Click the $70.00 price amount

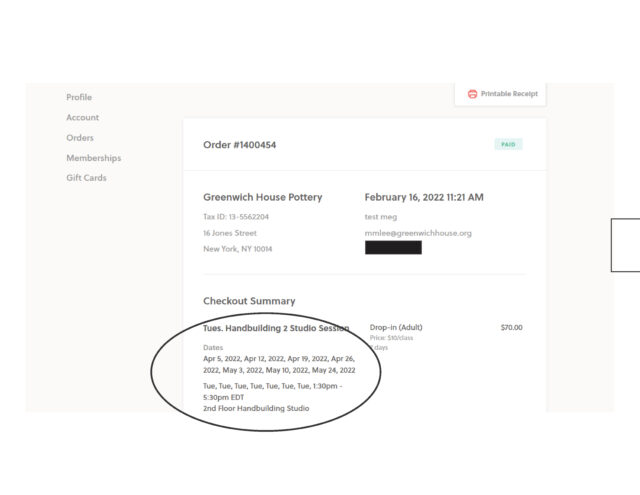[511, 328]
